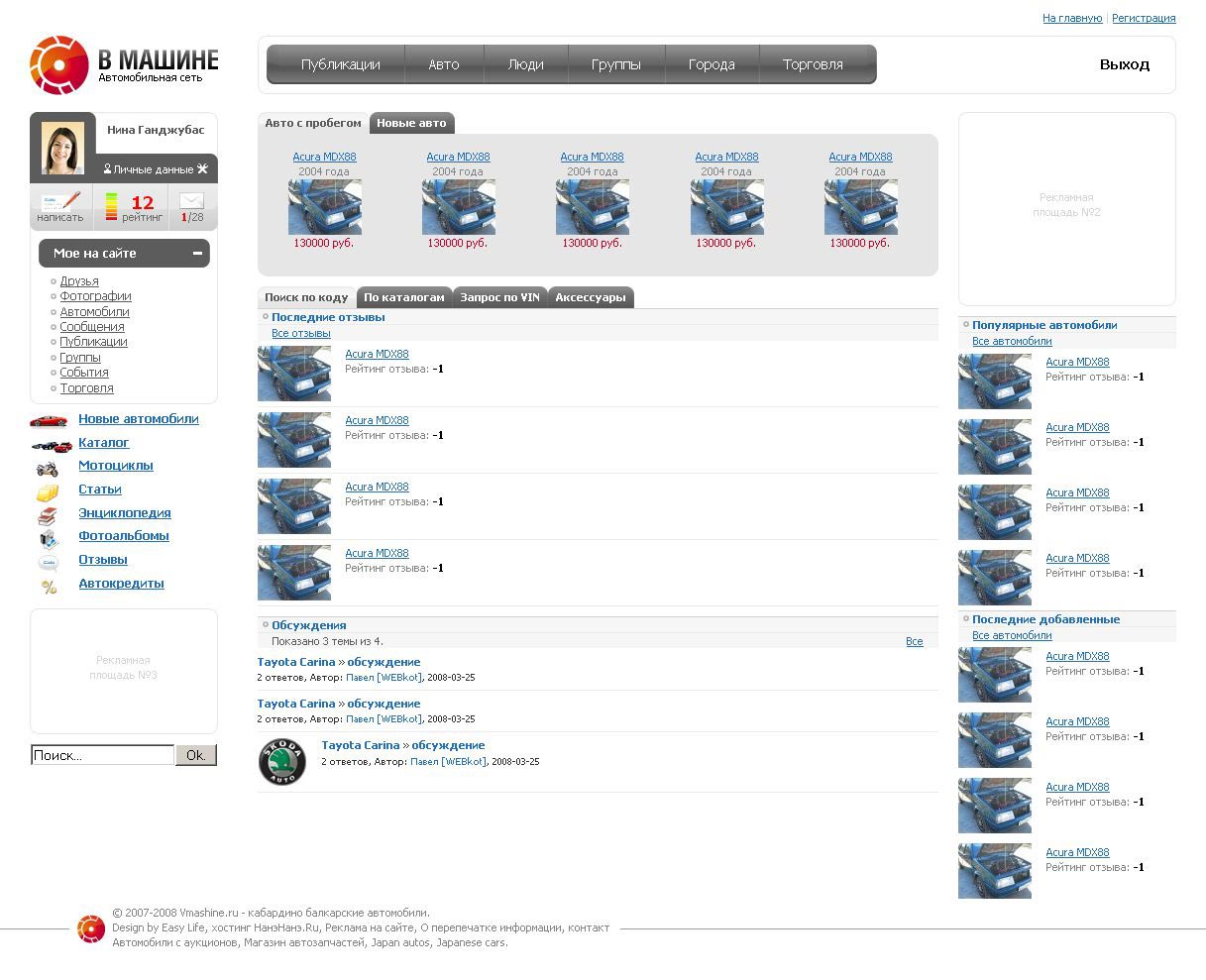
Task: Open Все автомобили under Последние добавленные
Action: pos(1012,636)
